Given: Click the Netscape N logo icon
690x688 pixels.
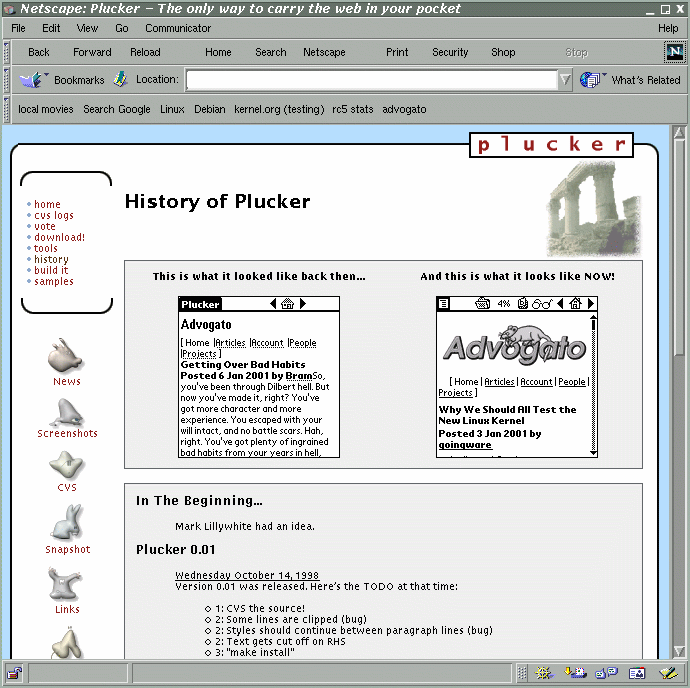Looking at the screenshot, I should tap(674, 52).
